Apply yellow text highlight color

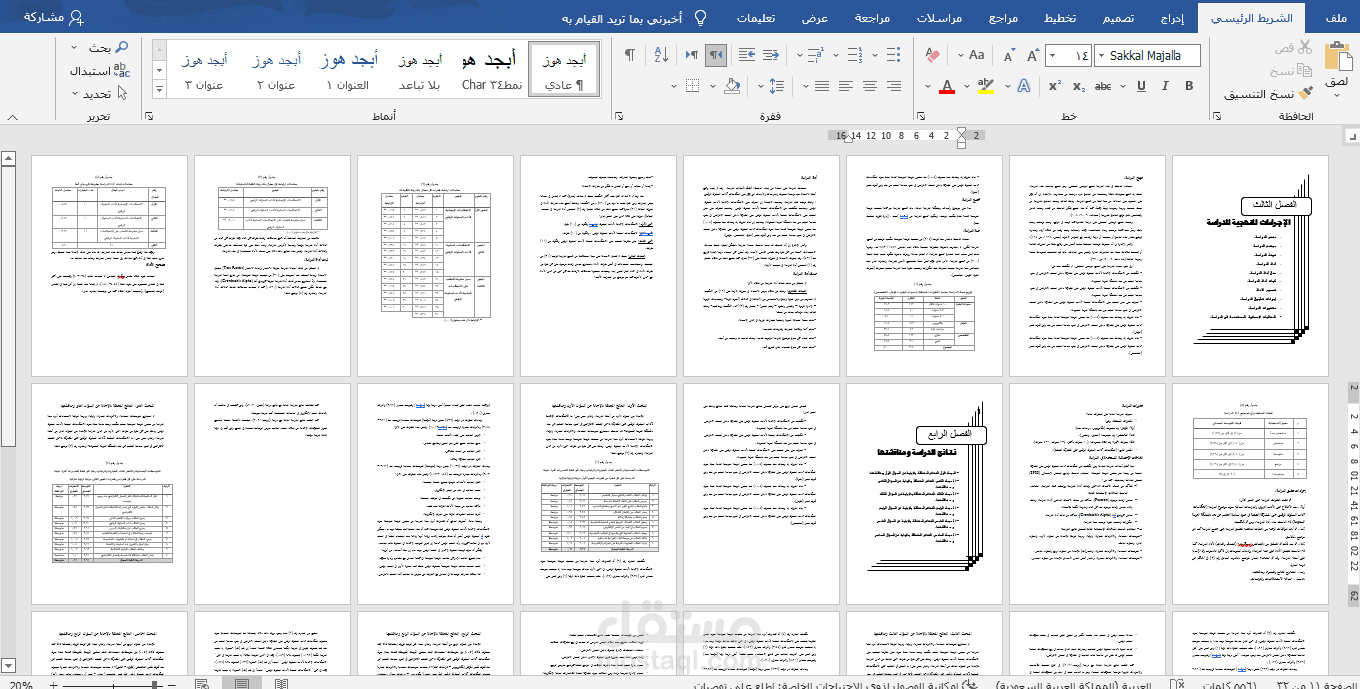point(986,86)
